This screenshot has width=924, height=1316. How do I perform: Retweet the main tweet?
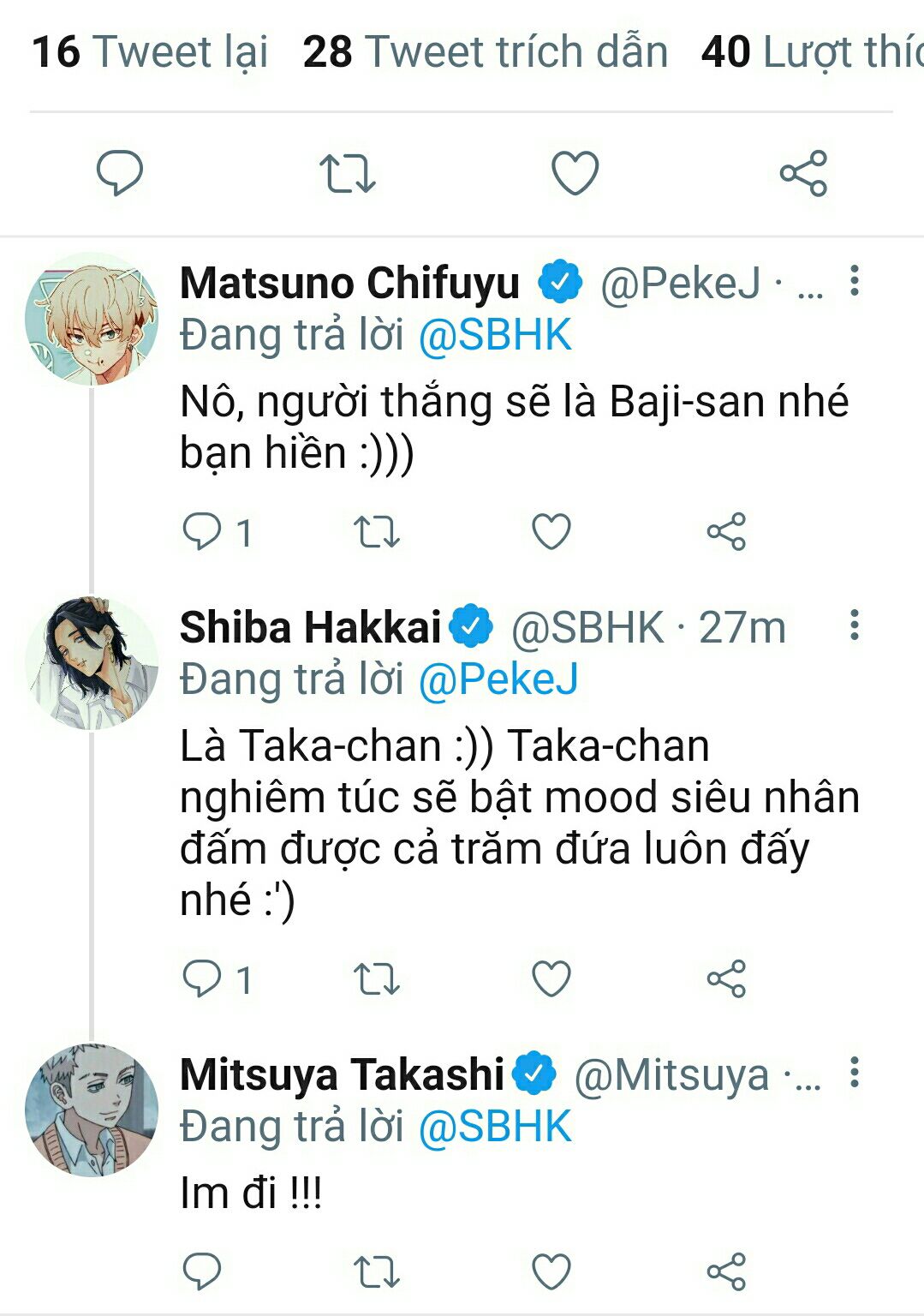[347, 172]
